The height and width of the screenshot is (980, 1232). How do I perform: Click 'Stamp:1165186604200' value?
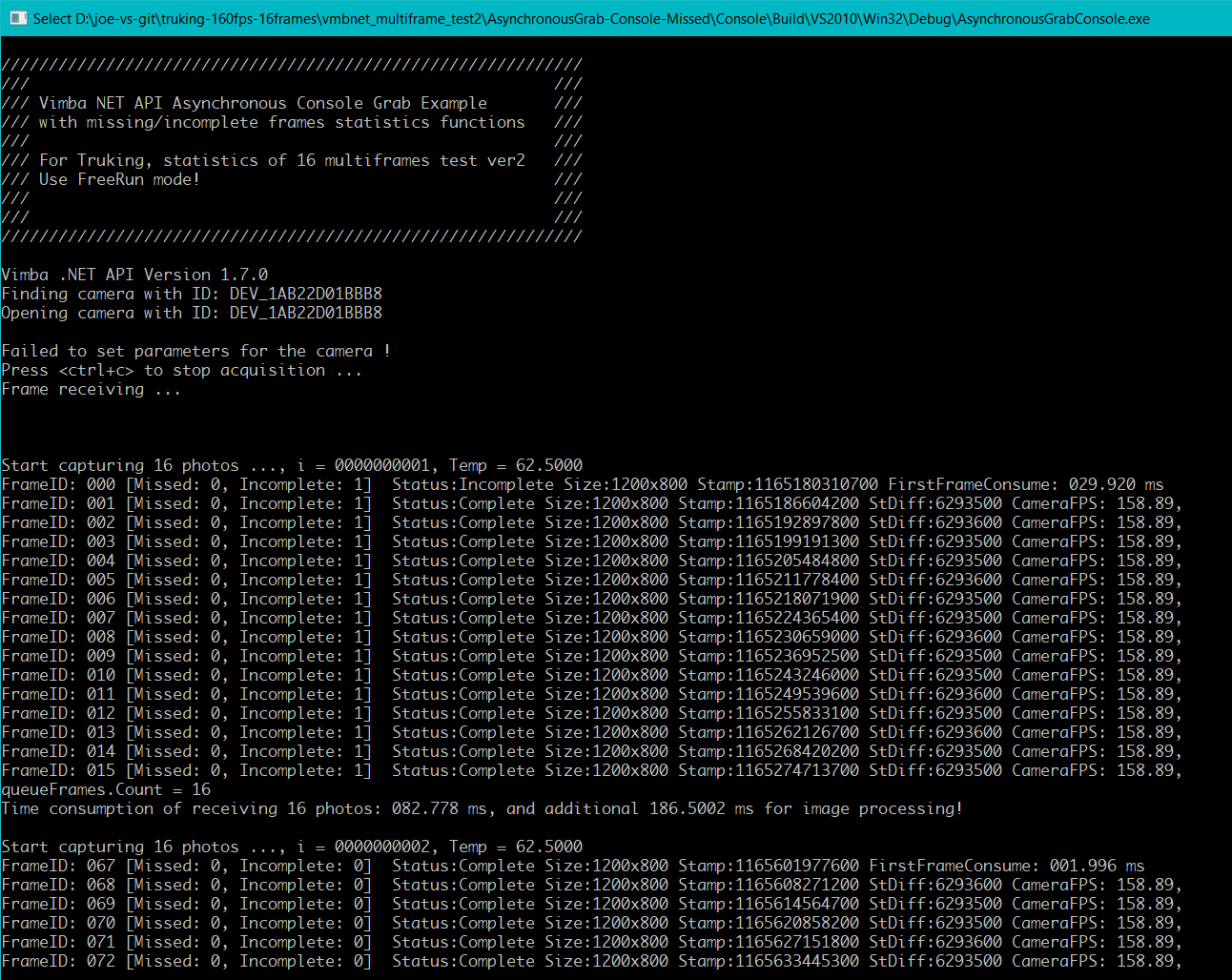(769, 503)
